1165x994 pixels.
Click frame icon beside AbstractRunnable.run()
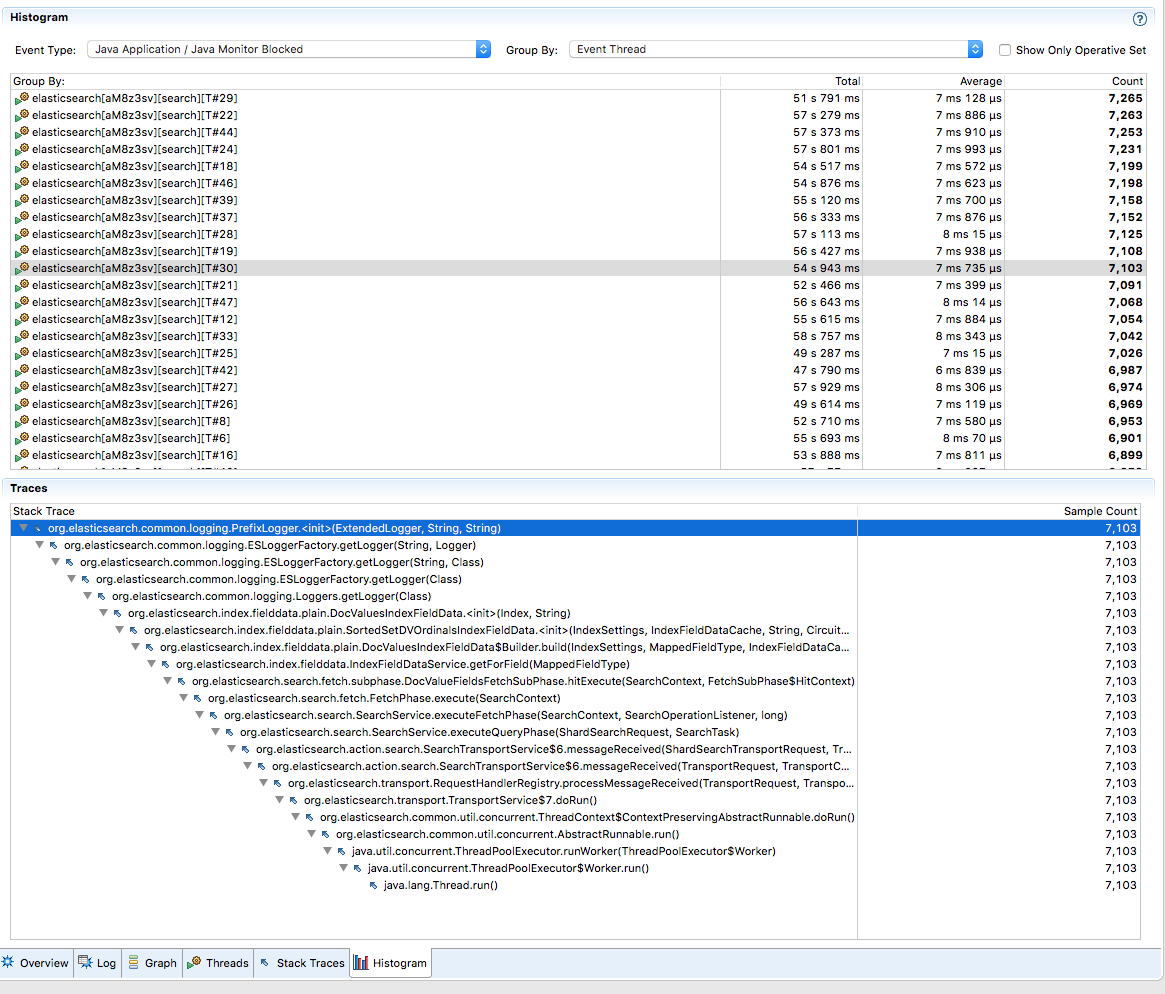point(325,834)
